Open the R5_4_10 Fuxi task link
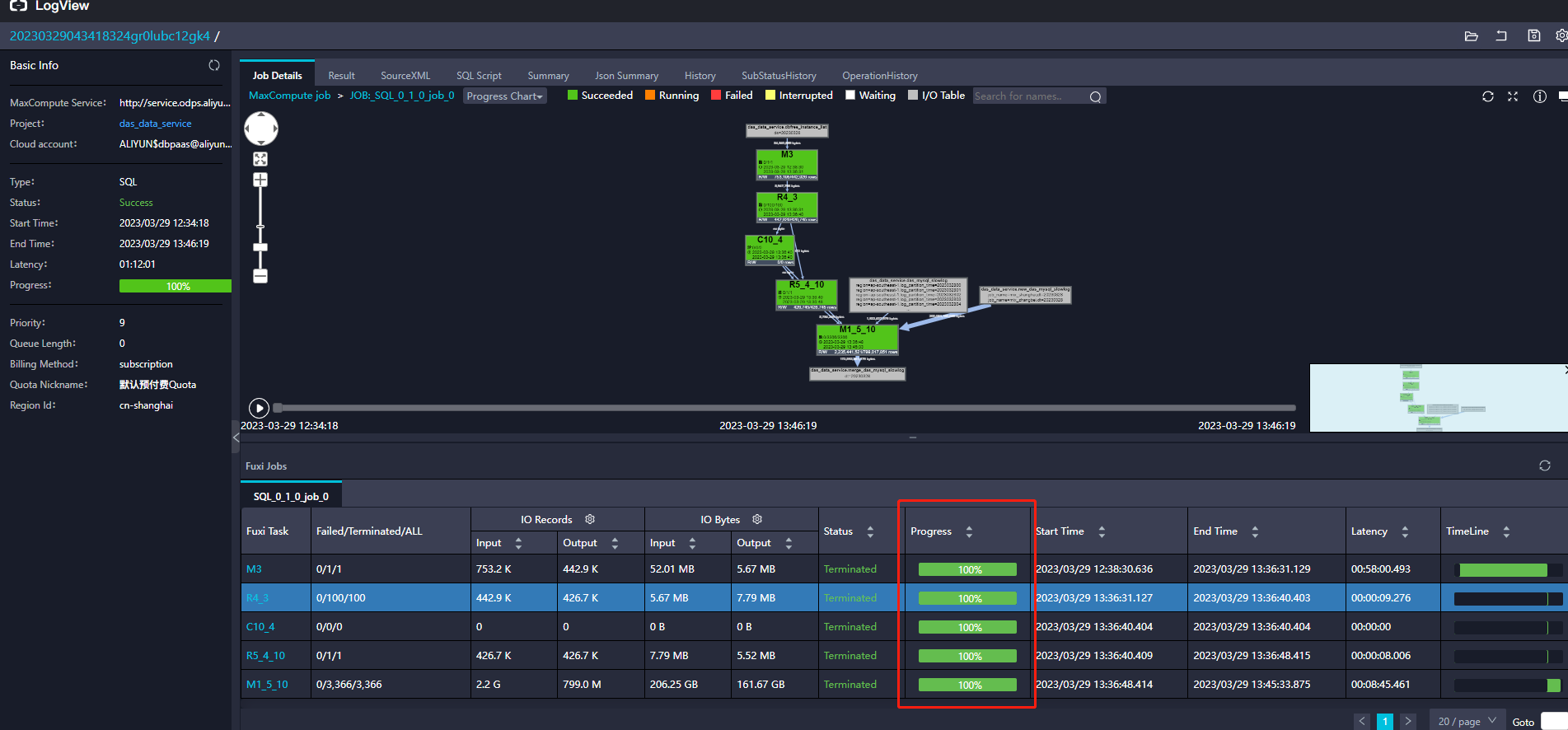Image resolution: width=1568 pixels, height=730 pixels. (x=265, y=656)
